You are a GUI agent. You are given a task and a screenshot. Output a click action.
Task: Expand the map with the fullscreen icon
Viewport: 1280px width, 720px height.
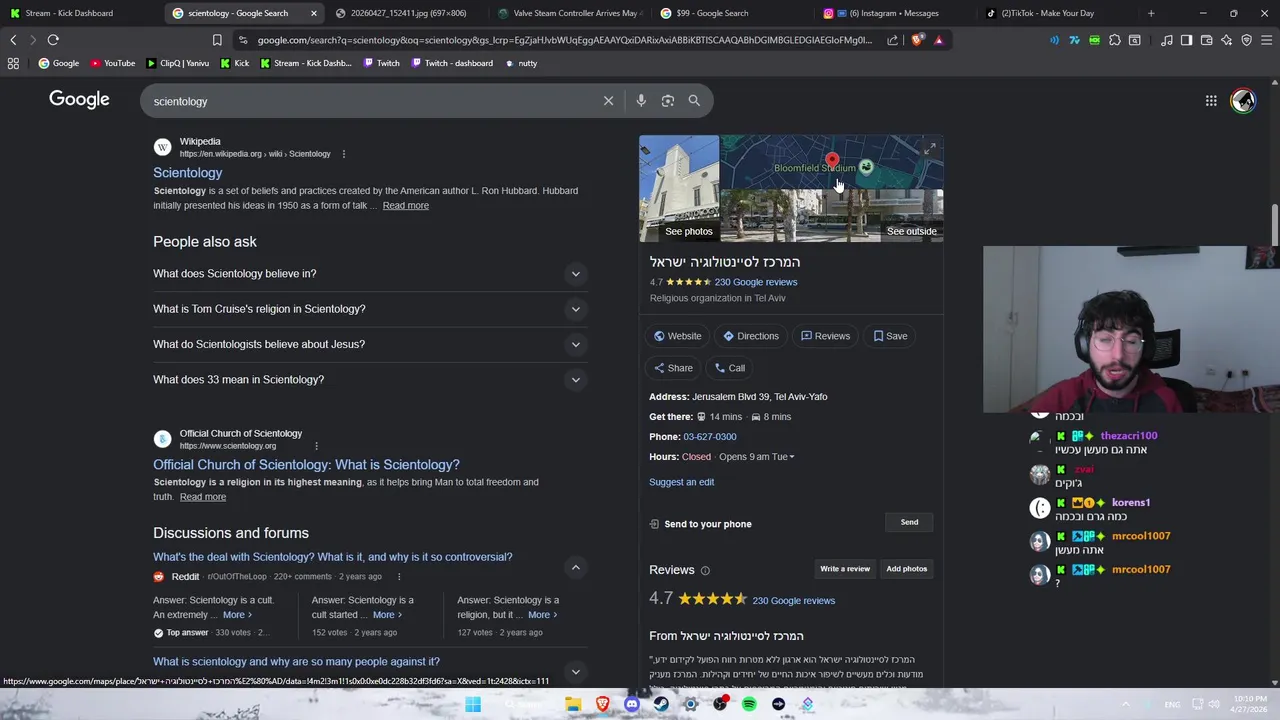click(930, 149)
